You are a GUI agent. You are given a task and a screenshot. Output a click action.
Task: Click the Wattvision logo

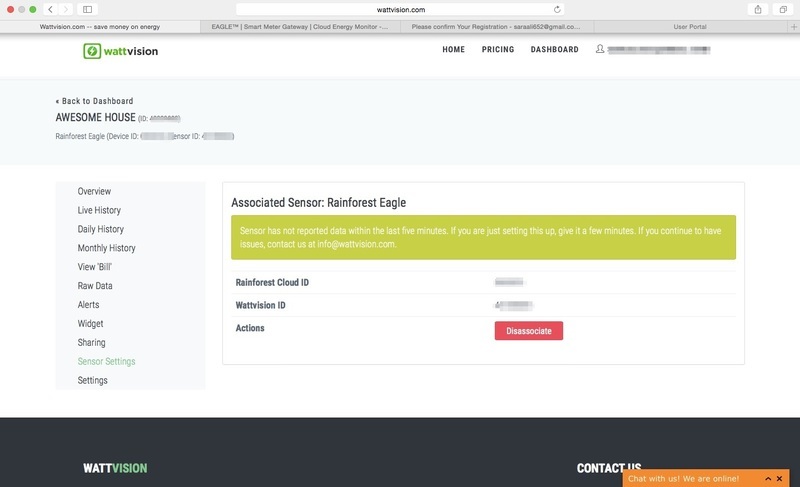[121, 51]
